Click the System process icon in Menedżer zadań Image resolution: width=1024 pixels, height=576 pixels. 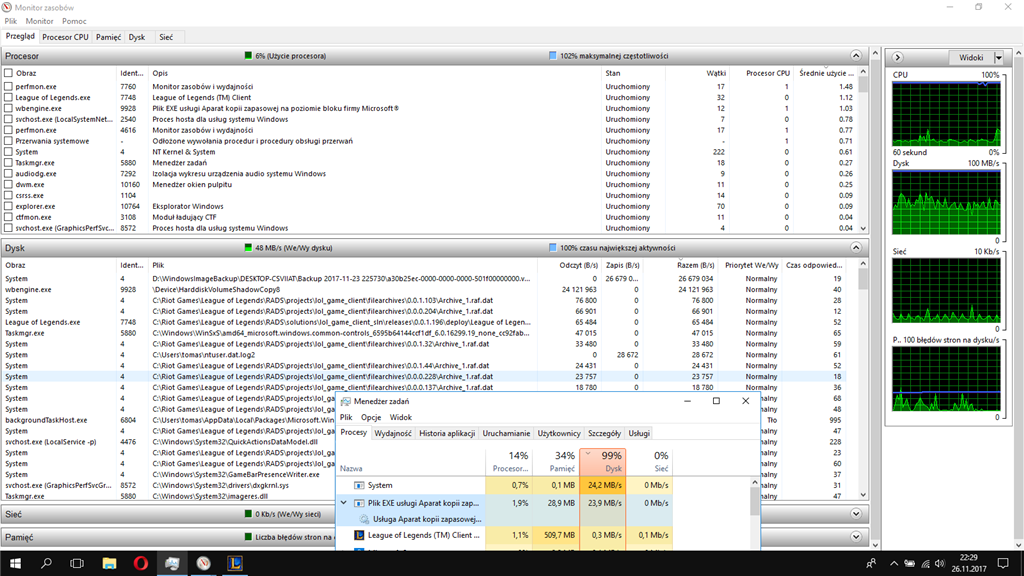click(359, 485)
